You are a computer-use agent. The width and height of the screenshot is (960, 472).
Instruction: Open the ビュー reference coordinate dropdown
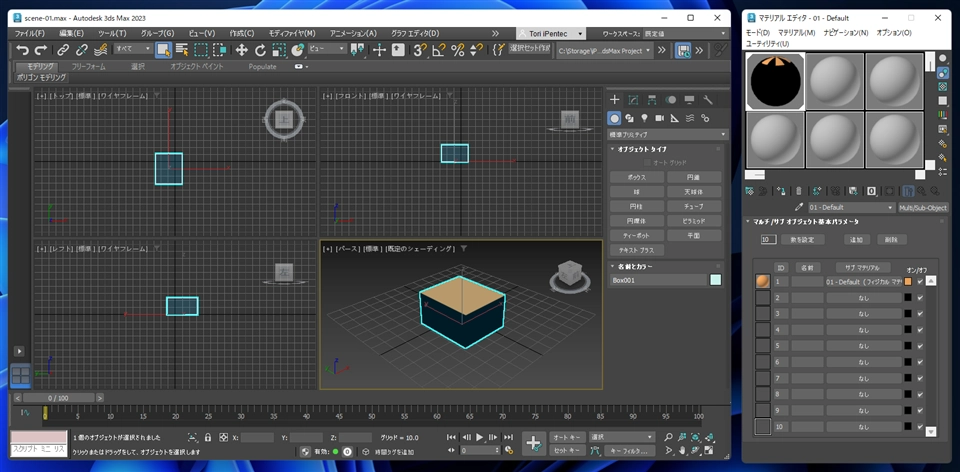tap(327, 49)
